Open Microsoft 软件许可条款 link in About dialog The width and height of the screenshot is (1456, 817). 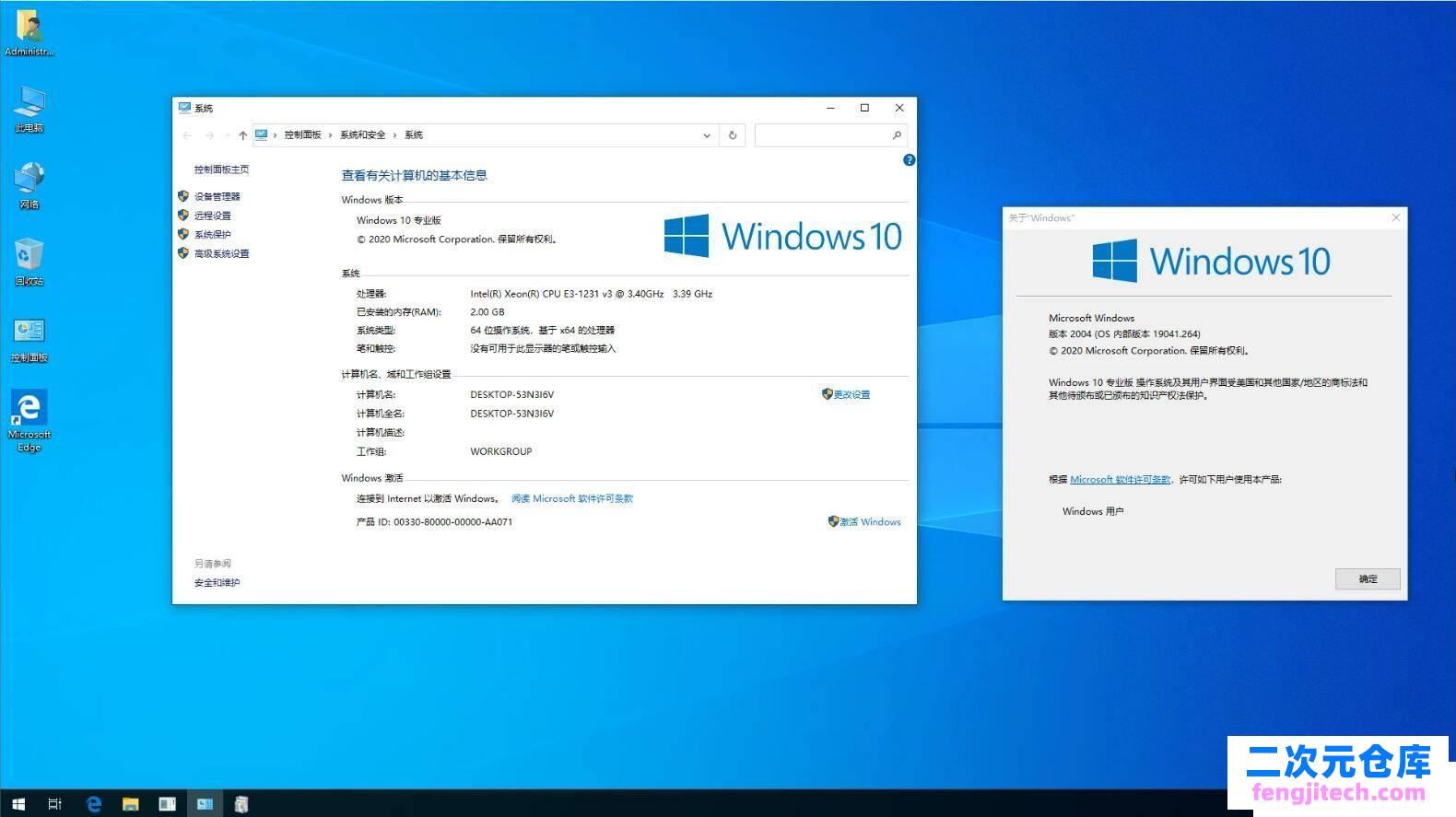coord(1120,480)
